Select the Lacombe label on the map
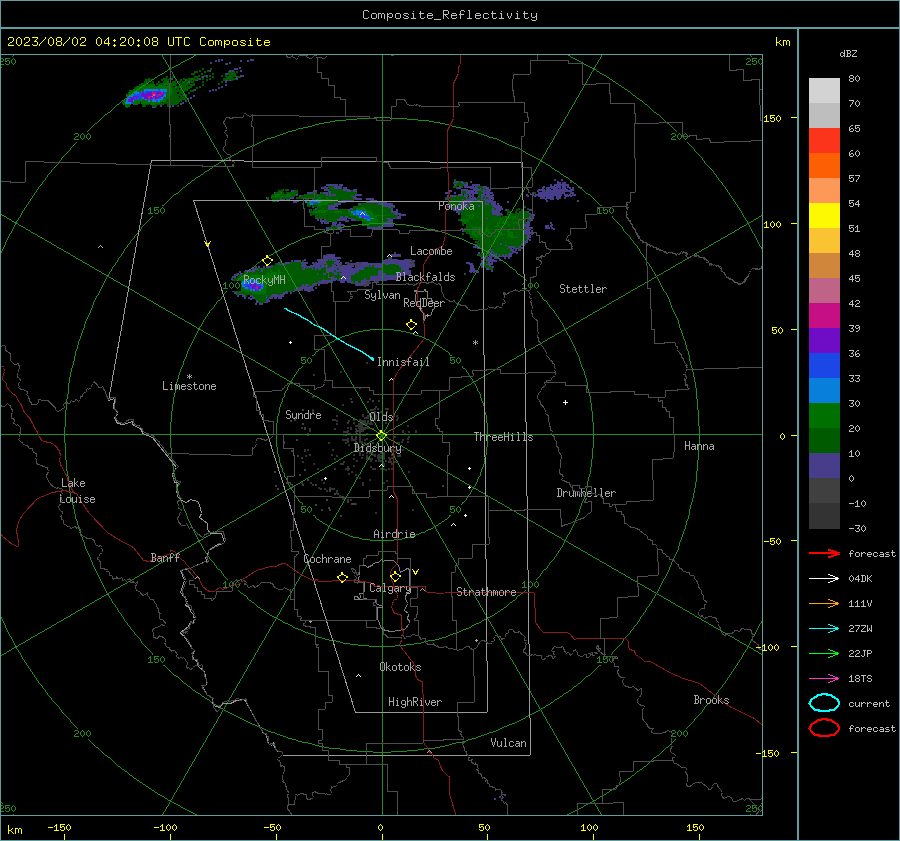This screenshot has width=900, height=841. coord(431,251)
